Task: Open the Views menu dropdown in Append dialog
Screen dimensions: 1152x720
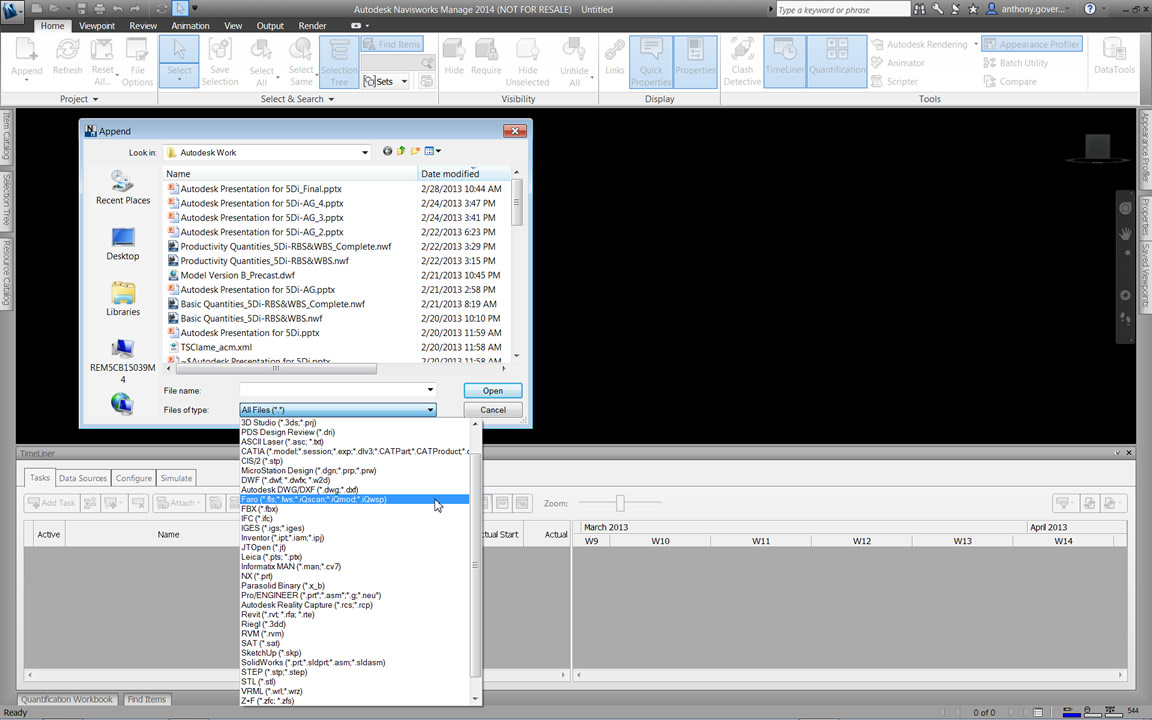Action: click(x=433, y=151)
